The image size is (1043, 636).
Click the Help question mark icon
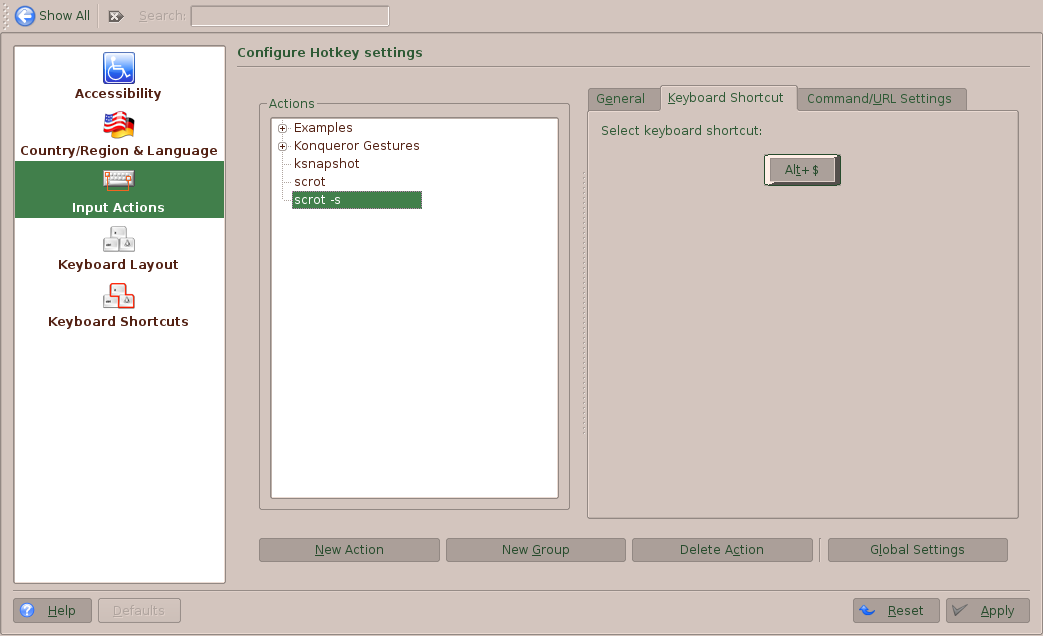(x=28, y=610)
